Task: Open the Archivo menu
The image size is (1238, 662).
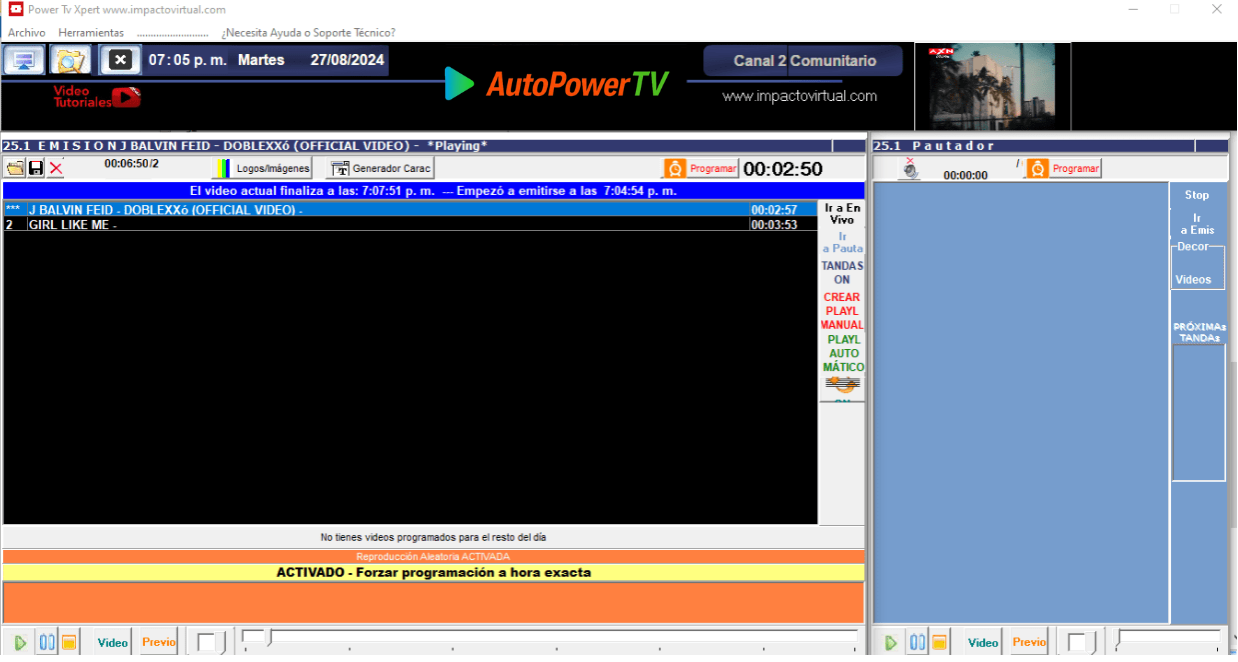Action: coord(26,32)
